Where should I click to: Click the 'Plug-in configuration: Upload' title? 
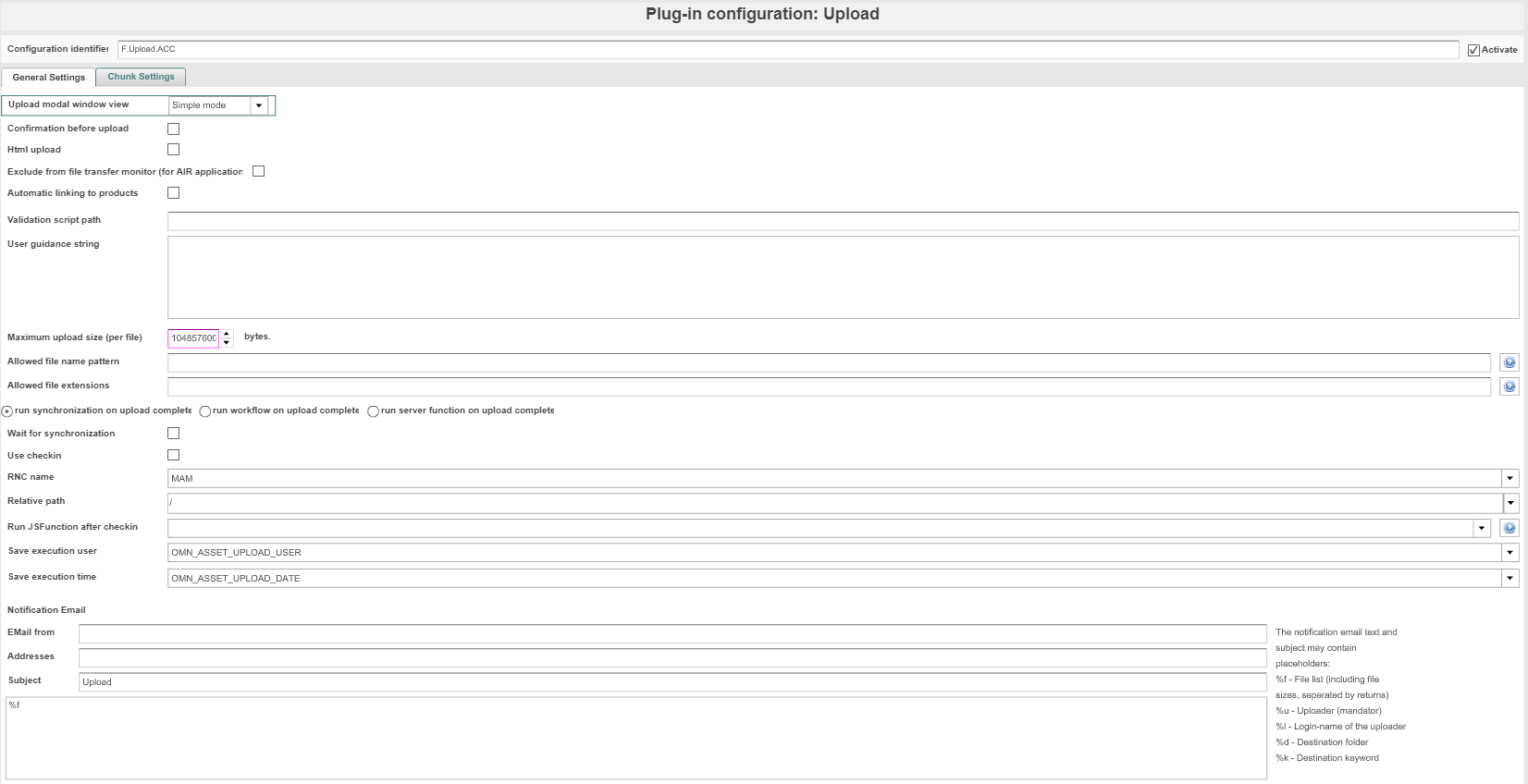click(762, 14)
